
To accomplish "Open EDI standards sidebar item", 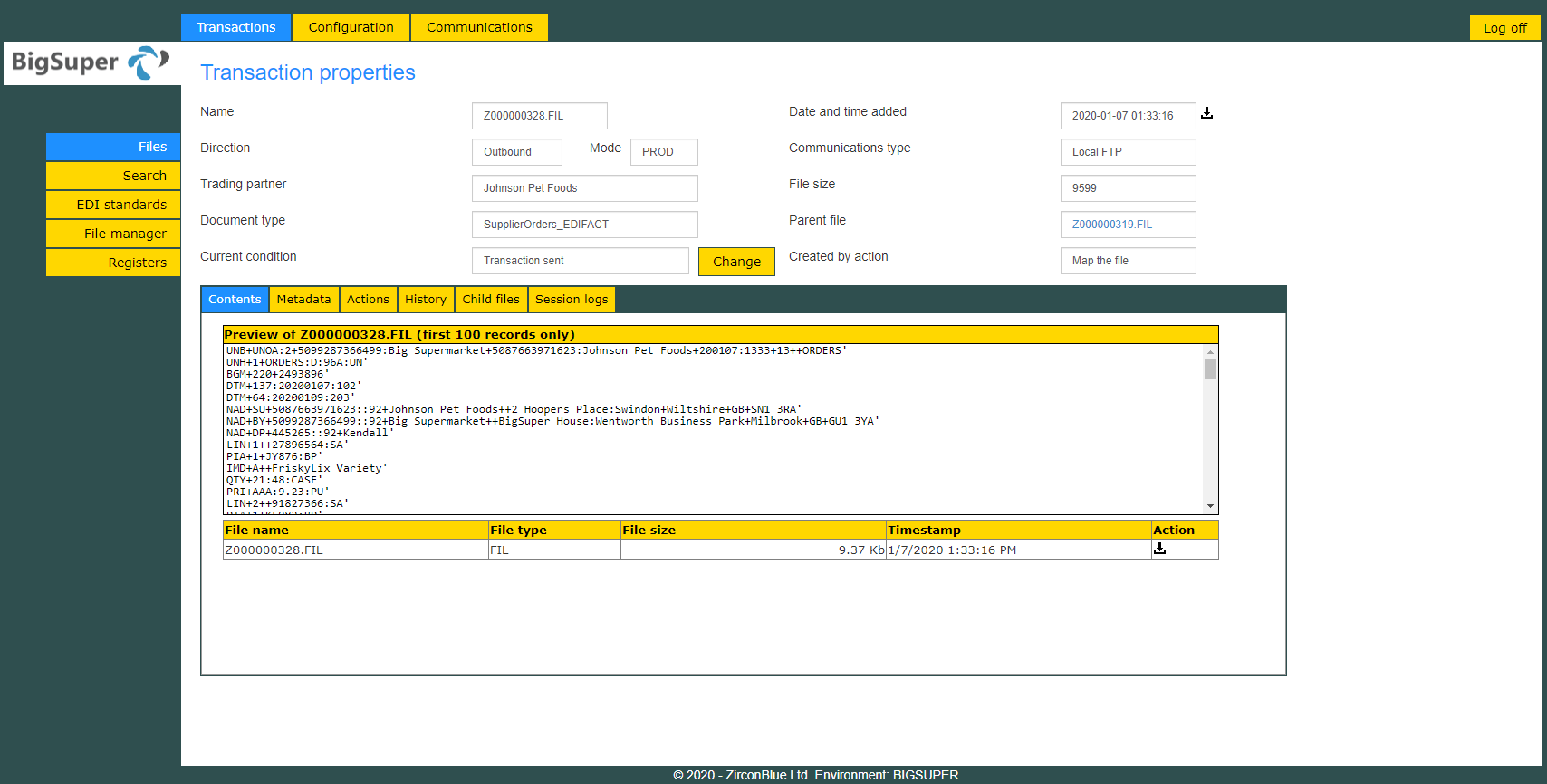I will 113,205.
